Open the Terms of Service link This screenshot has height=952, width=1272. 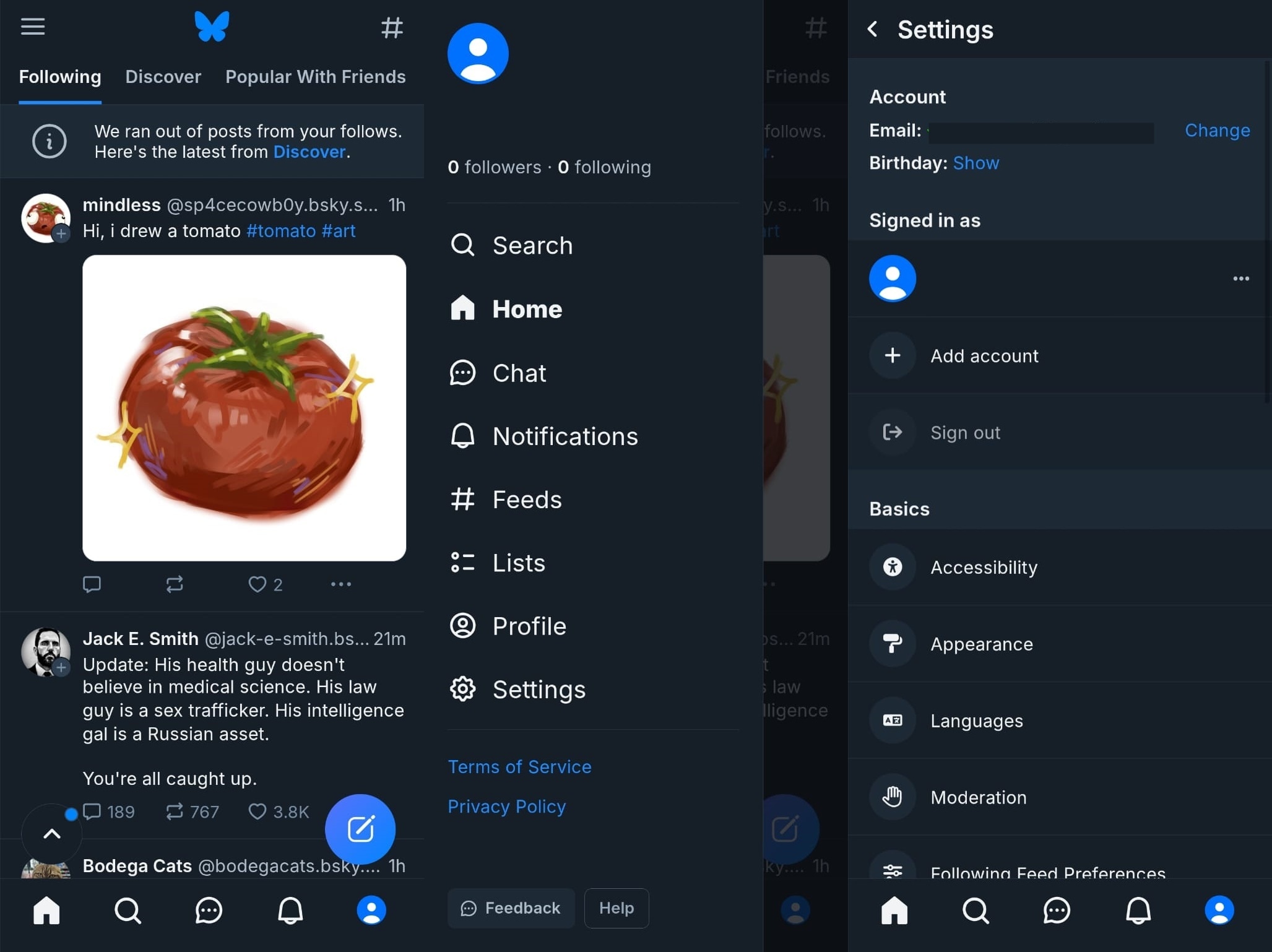pyautogui.click(x=519, y=767)
